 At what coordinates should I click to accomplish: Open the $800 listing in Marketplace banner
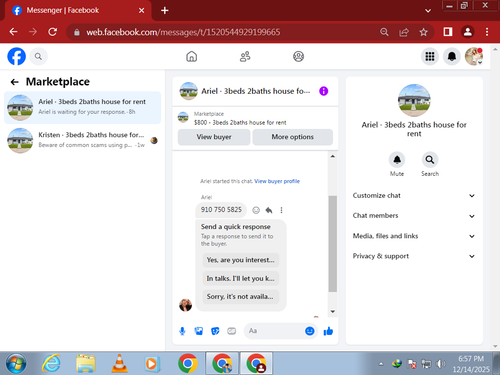(240, 122)
